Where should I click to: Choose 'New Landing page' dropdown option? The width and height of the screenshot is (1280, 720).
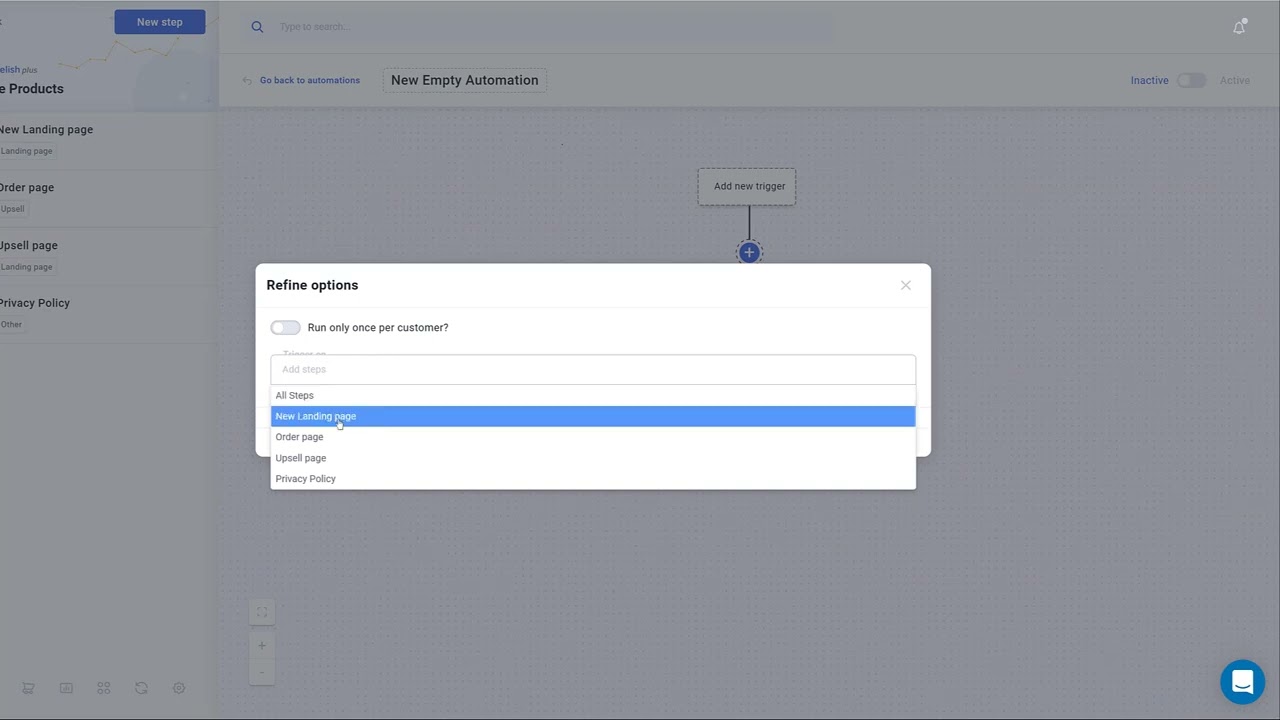point(316,416)
